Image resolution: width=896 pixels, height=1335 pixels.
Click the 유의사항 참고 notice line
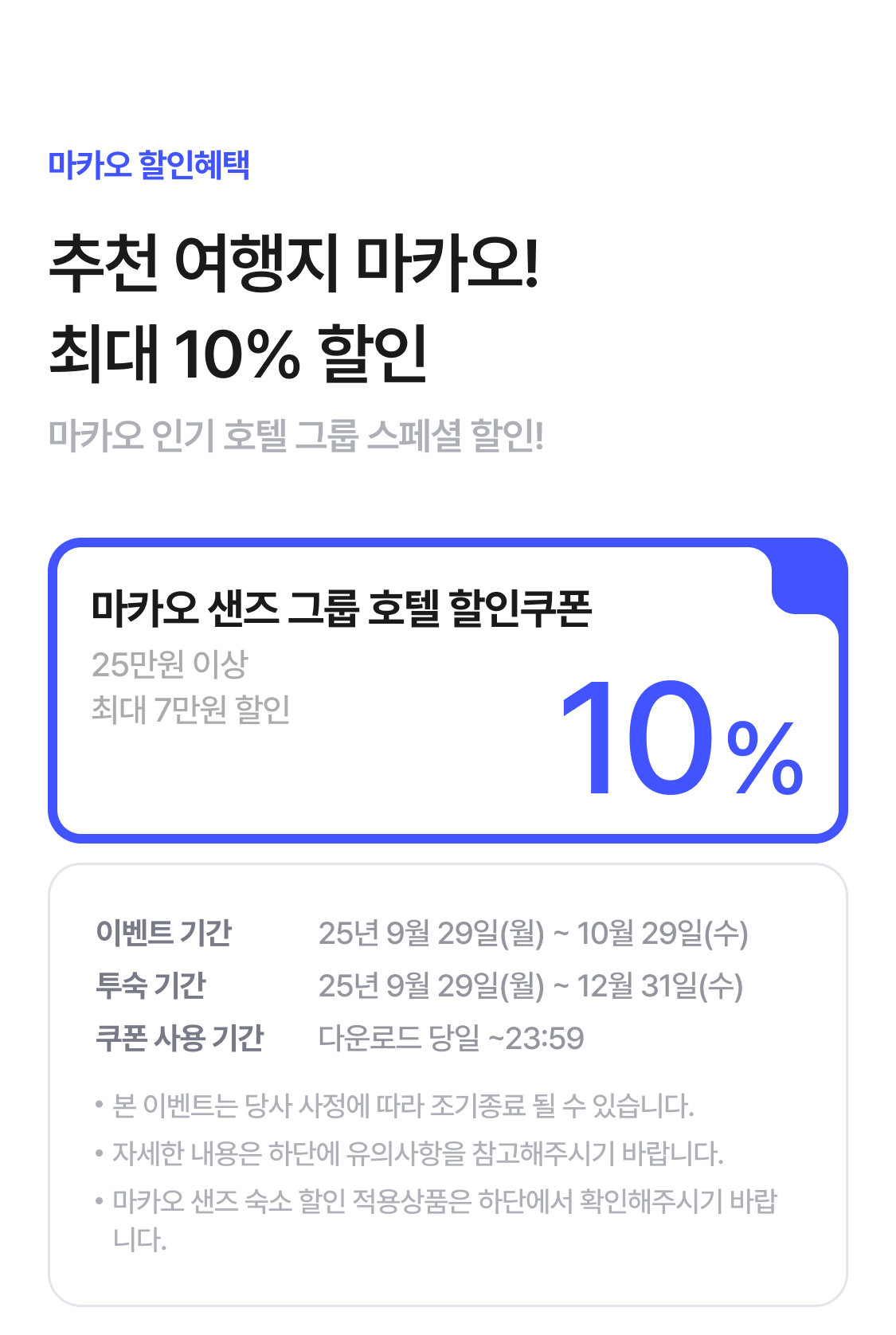click(x=417, y=1153)
